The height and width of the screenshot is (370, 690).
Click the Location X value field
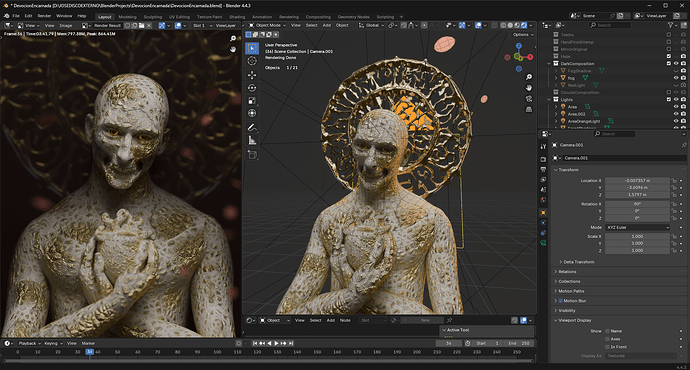pos(638,180)
